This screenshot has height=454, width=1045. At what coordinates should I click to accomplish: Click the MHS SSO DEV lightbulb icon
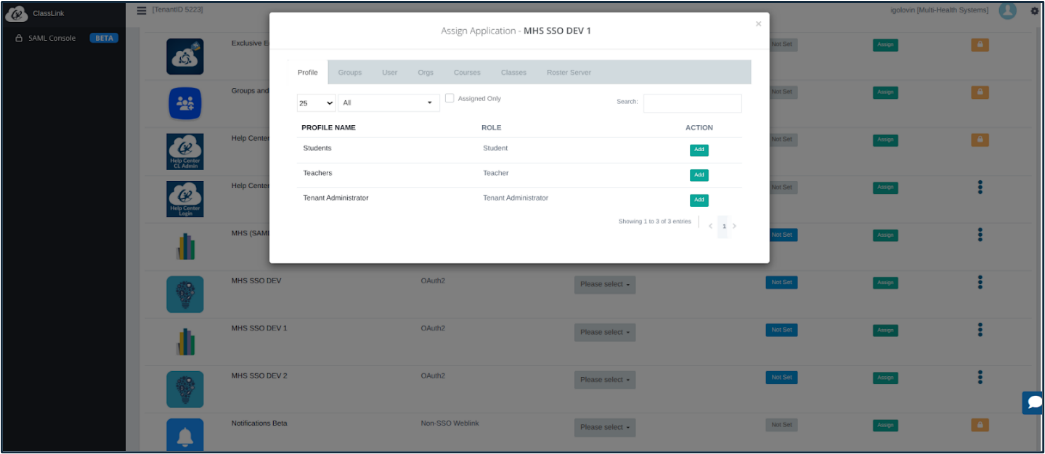coord(185,294)
